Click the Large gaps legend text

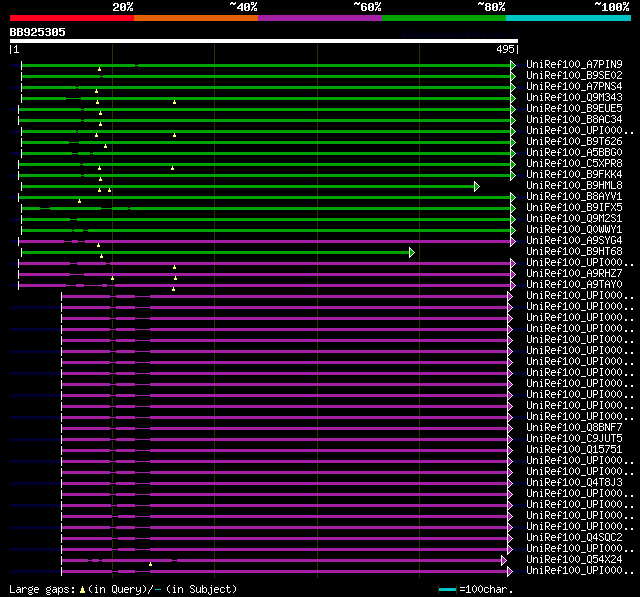point(42,589)
